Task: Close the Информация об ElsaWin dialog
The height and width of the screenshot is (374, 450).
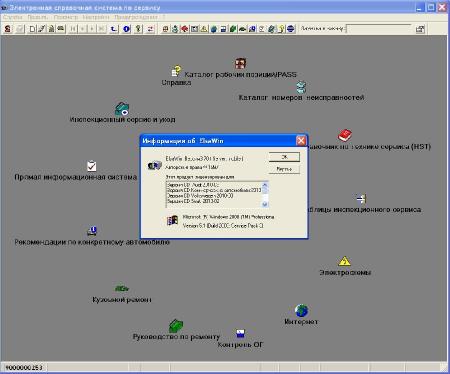Action: (301, 141)
